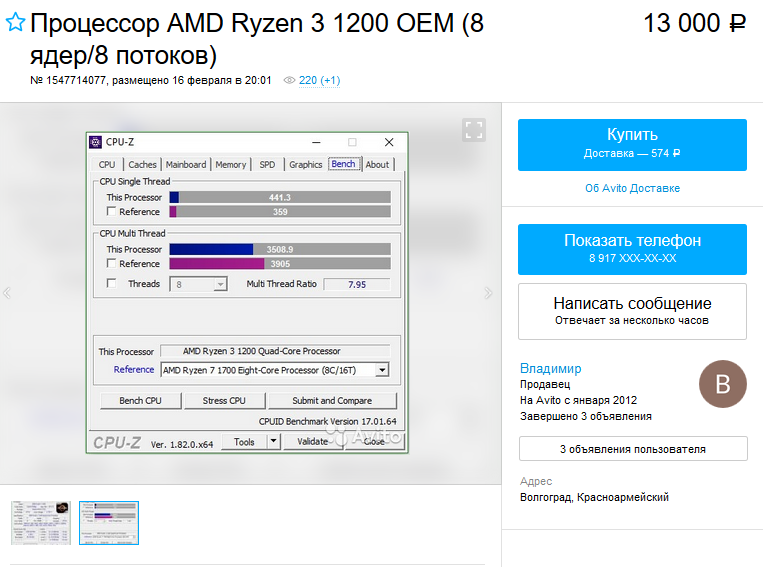Image resolution: width=763 pixels, height=567 pixels.
Task: Minimize the CPU-Z window
Action: (x=316, y=142)
